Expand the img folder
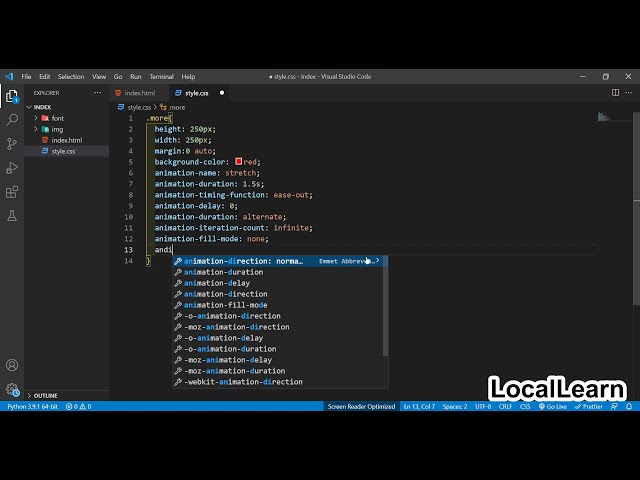 (67, 129)
